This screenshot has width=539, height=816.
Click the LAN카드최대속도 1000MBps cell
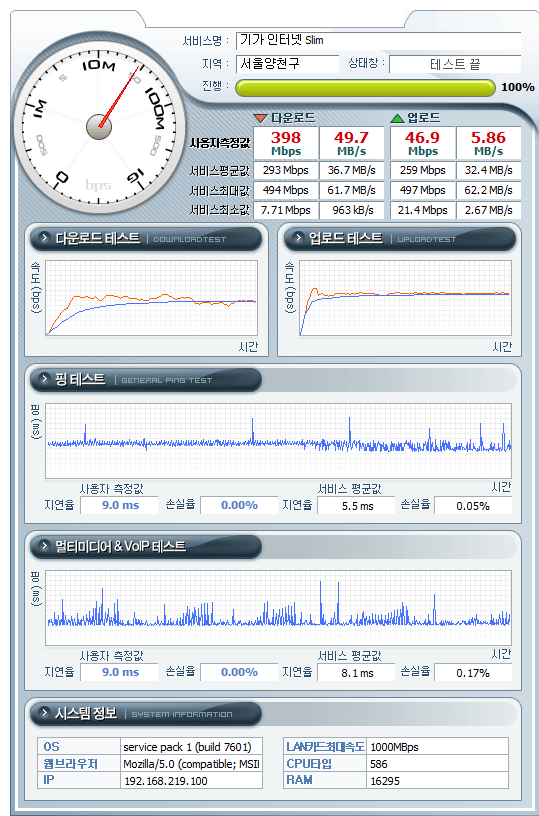point(438,747)
